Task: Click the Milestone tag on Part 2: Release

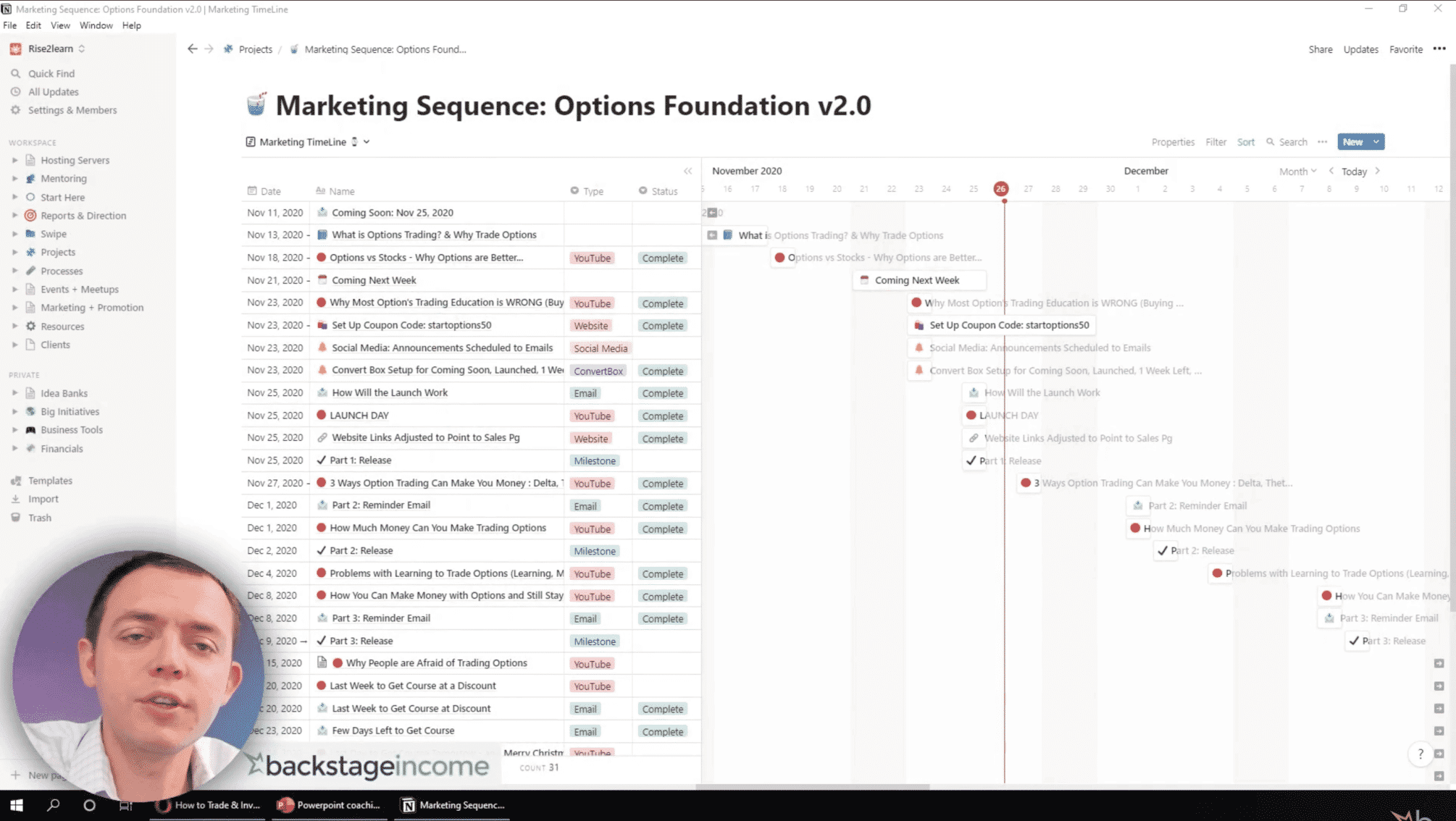Action: pyautogui.click(x=595, y=551)
